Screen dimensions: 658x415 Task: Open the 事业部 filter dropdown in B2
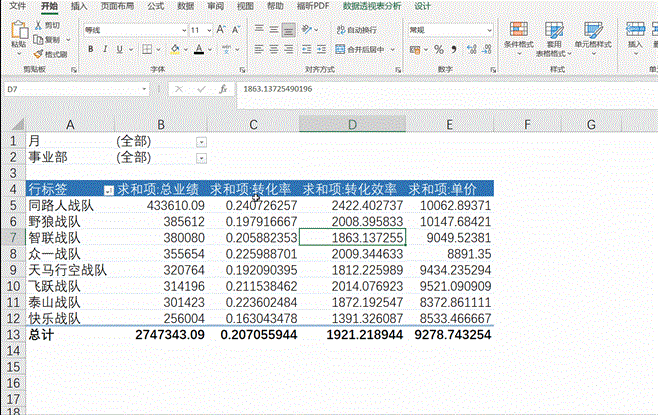point(202,158)
